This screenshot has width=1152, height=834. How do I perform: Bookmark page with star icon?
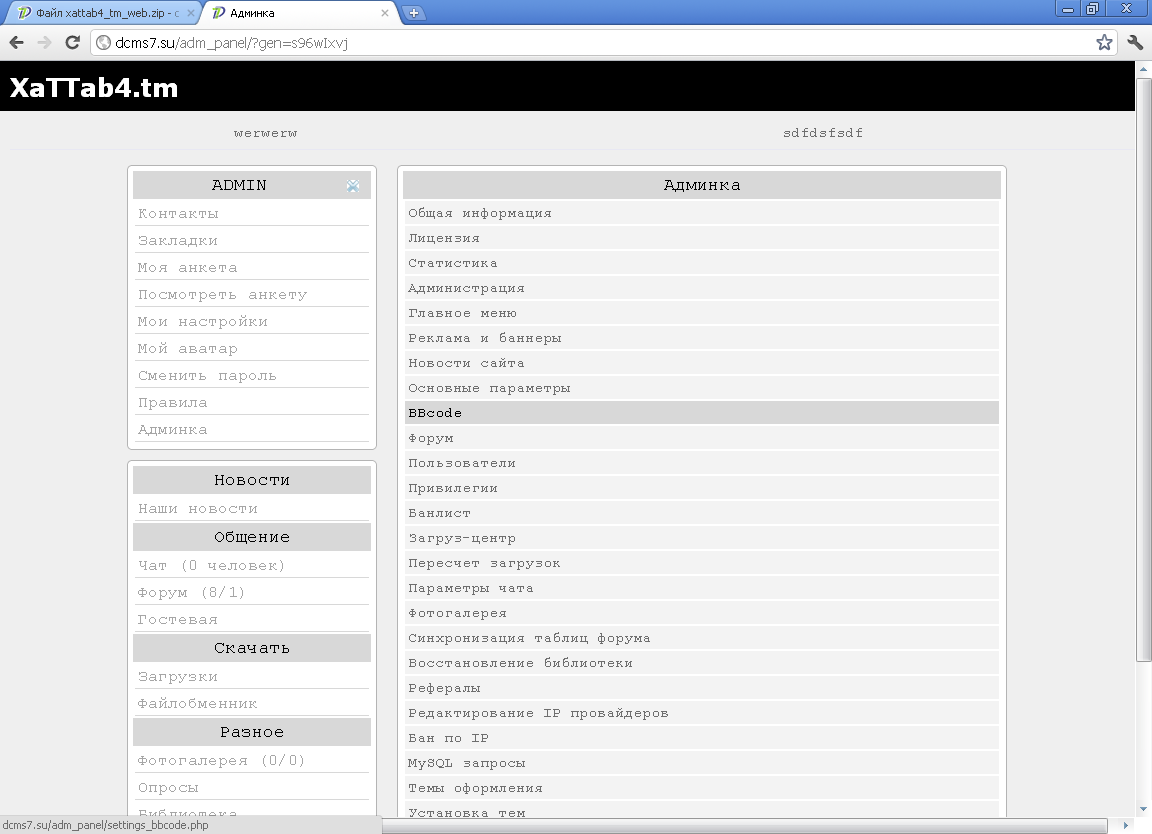tap(1104, 43)
